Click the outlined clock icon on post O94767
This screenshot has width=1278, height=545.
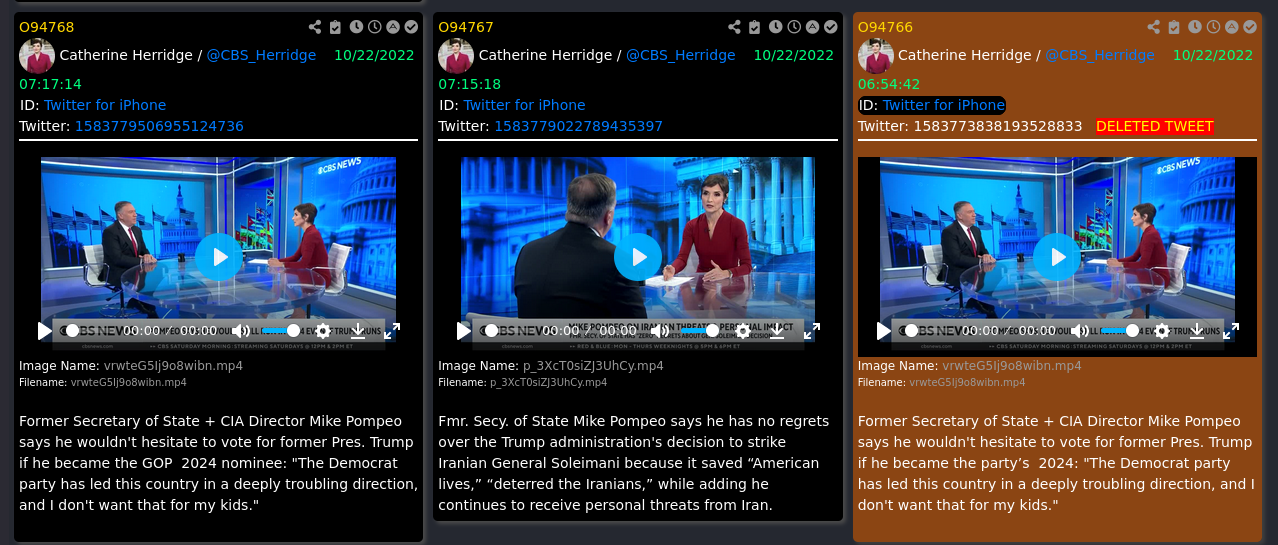(793, 27)
